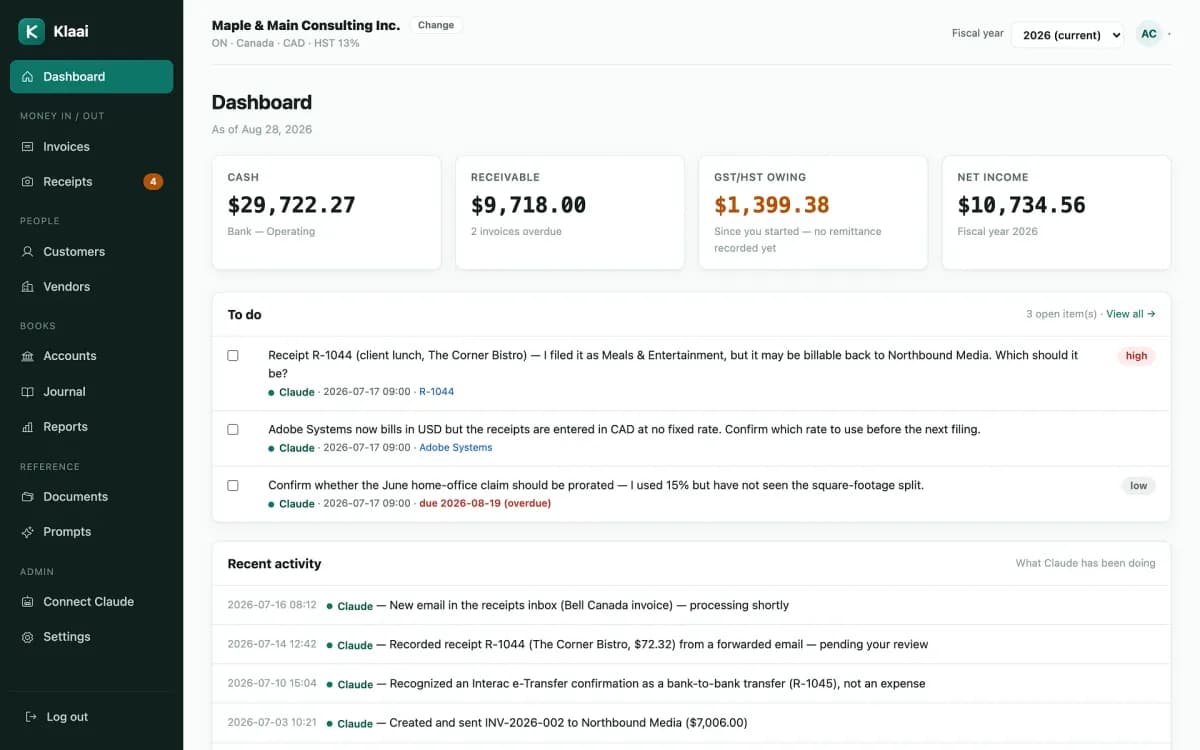This screenshot has width=1200, height=750.
Task: Click the Accounts bank icon
Action: tap(28, 356)
